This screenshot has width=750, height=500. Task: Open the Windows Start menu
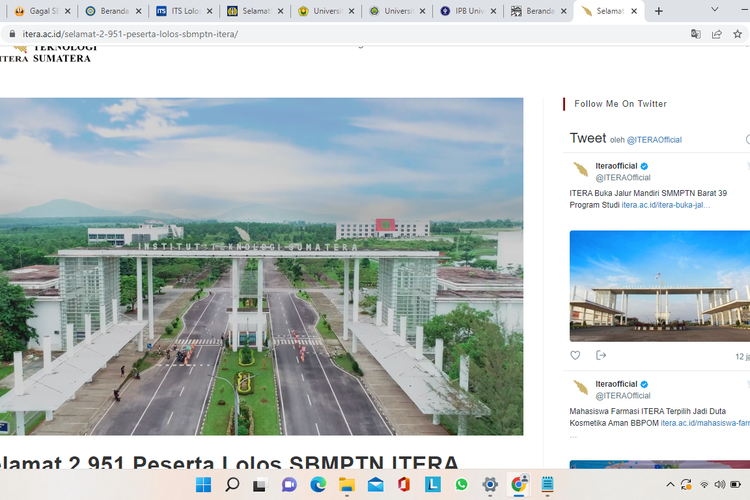coord(203,485)
